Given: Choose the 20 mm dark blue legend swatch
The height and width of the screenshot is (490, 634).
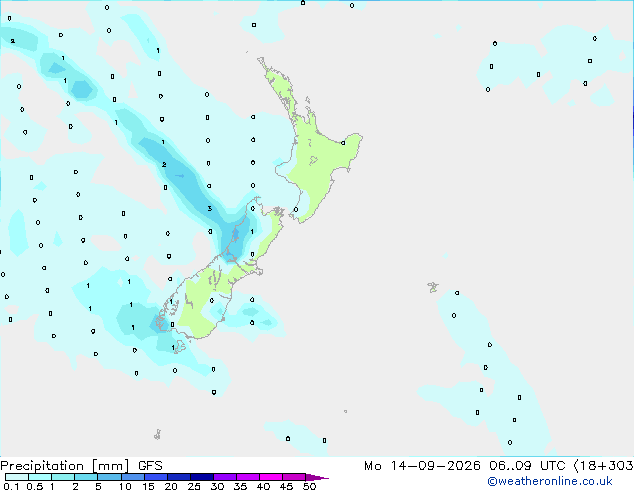Looking at the screenshot, I should (x=179, y=477).
